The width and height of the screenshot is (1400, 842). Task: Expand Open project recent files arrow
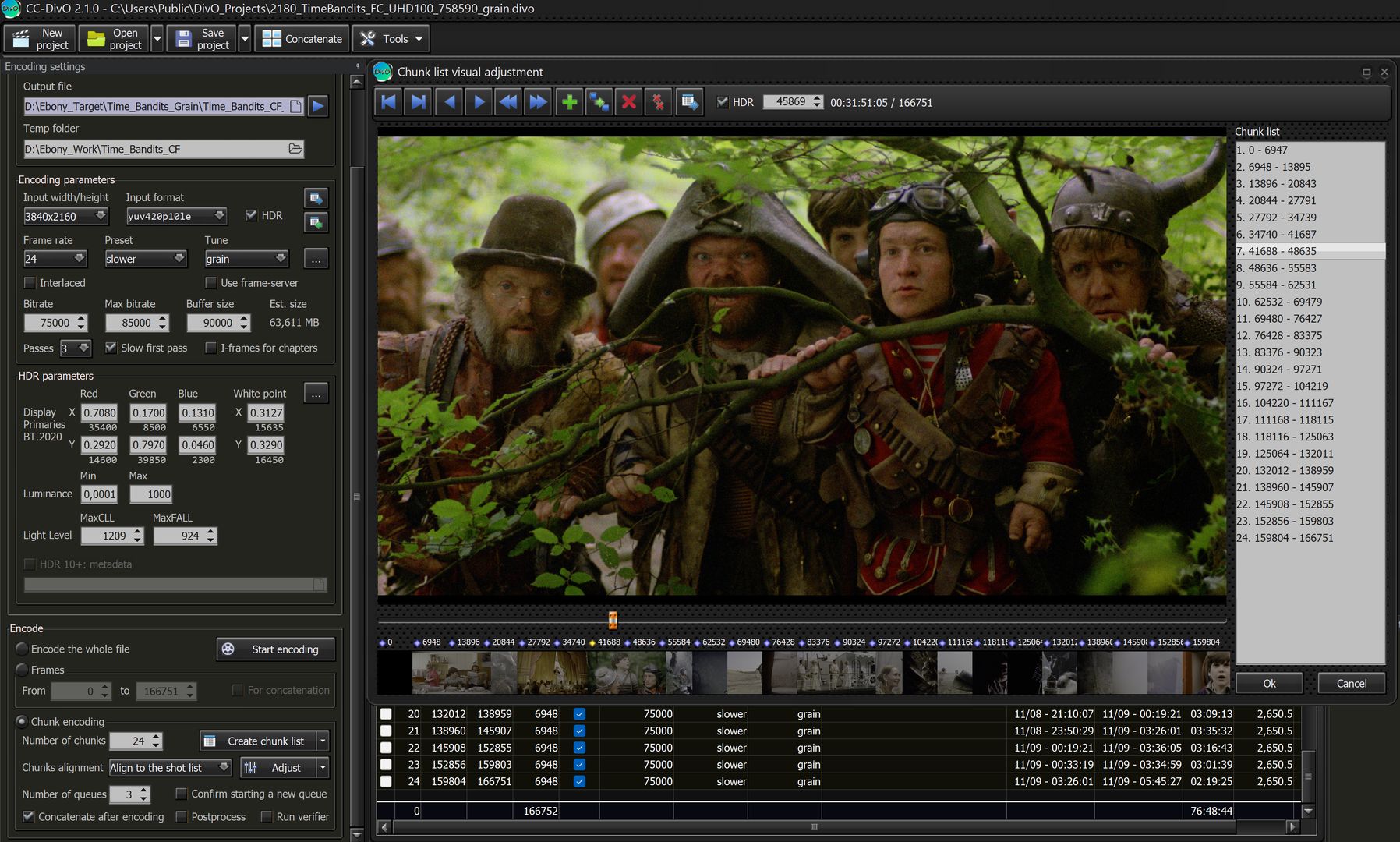coord(157,38)
